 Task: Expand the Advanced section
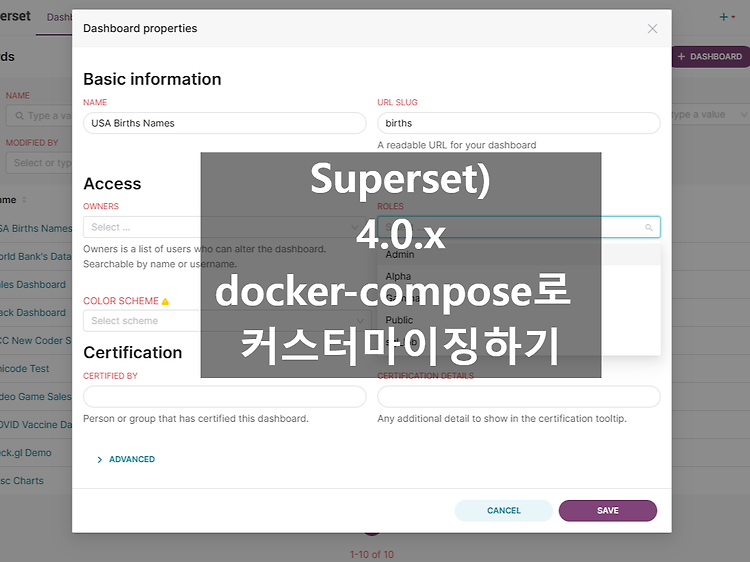[x=126, y=459]
